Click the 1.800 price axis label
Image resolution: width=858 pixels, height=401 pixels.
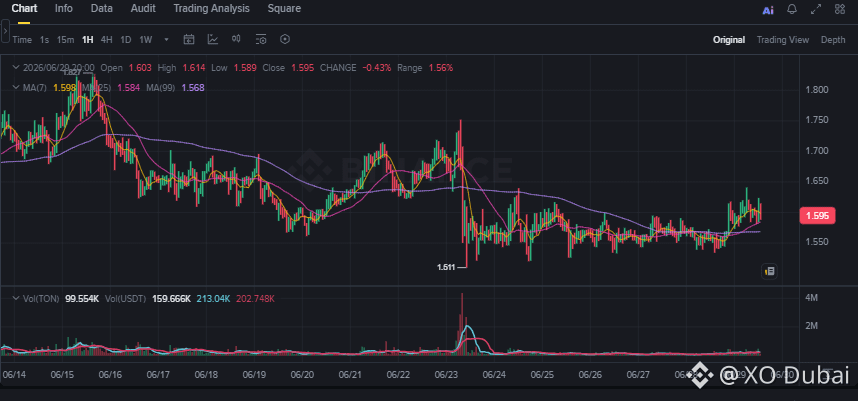pyautogui.click(x=818, y=90)
